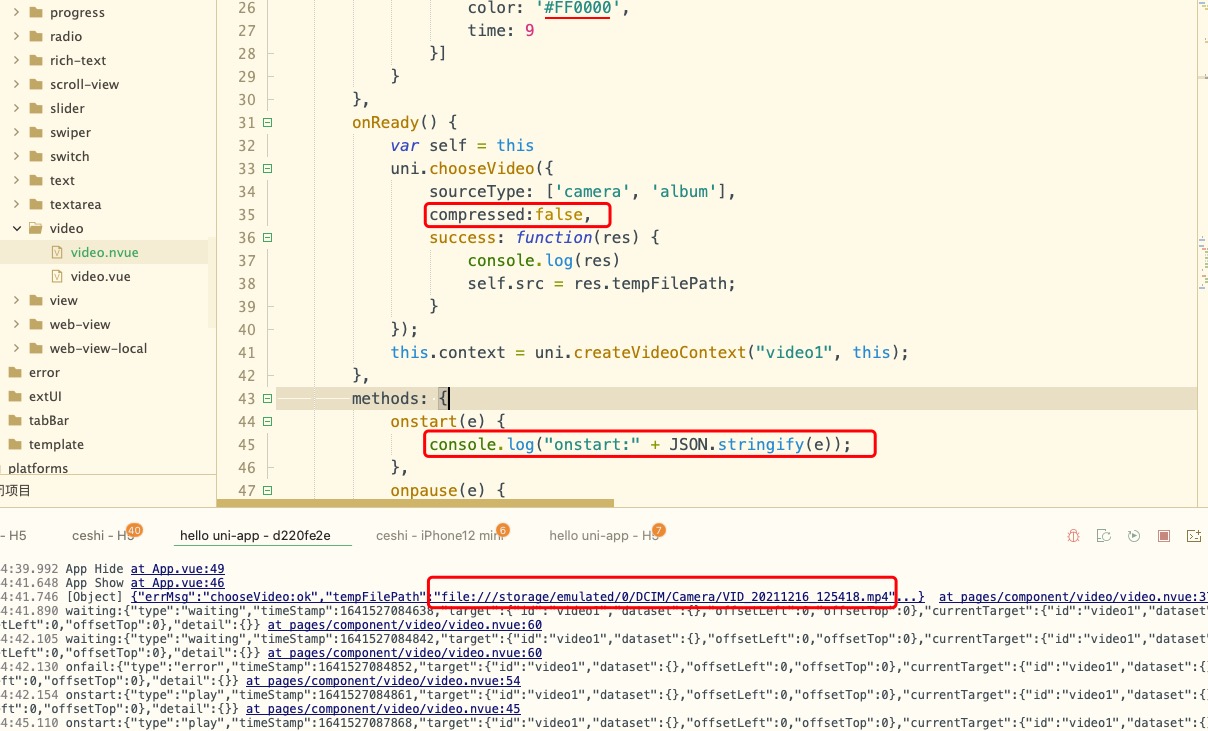
Task: Toggle code fold at line 31 onReady
Action: pyautogui.click(x=267, y=122)
